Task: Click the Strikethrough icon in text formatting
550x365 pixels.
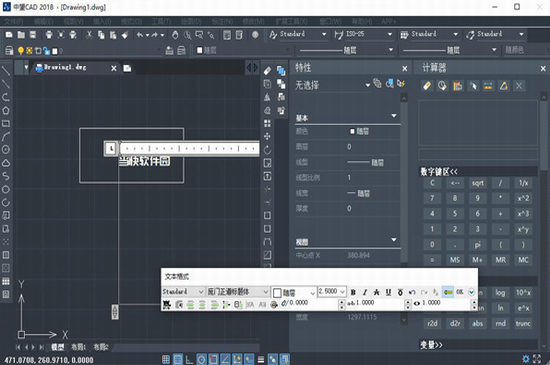Action: (x=376, y=292)
